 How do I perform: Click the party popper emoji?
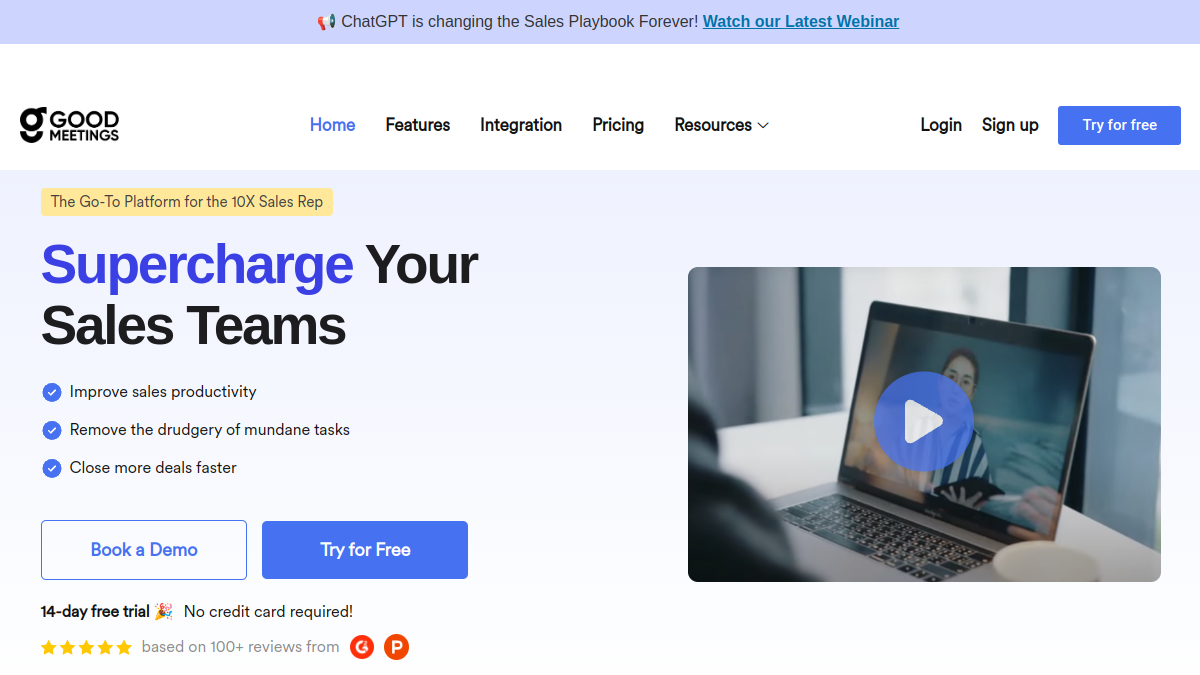click(163, 611)
